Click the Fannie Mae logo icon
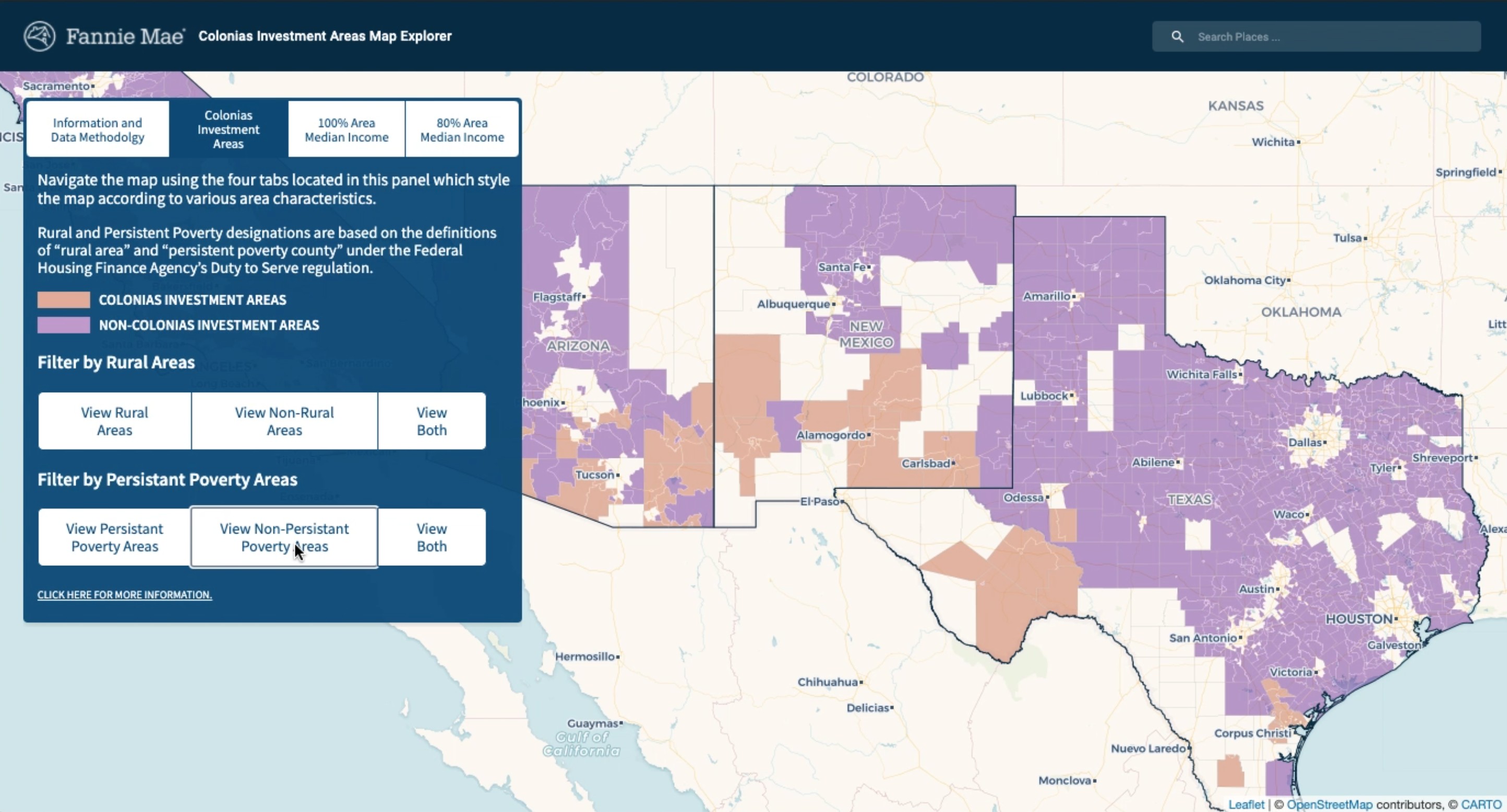The width and height of the screenshot is (1507, 812). coord(39,36)
